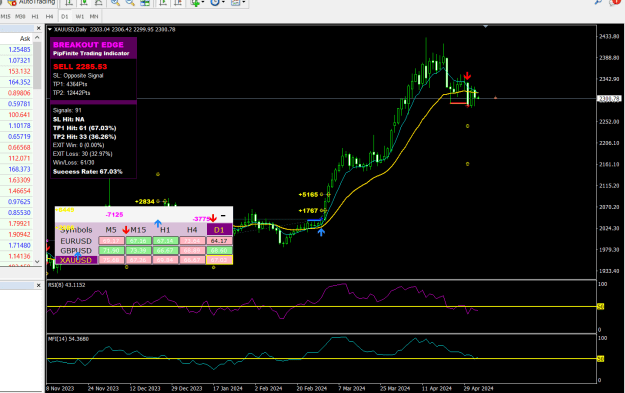Click the Ask column header
This screenshot has height=393, width=625.
click(x=25, y=39)
